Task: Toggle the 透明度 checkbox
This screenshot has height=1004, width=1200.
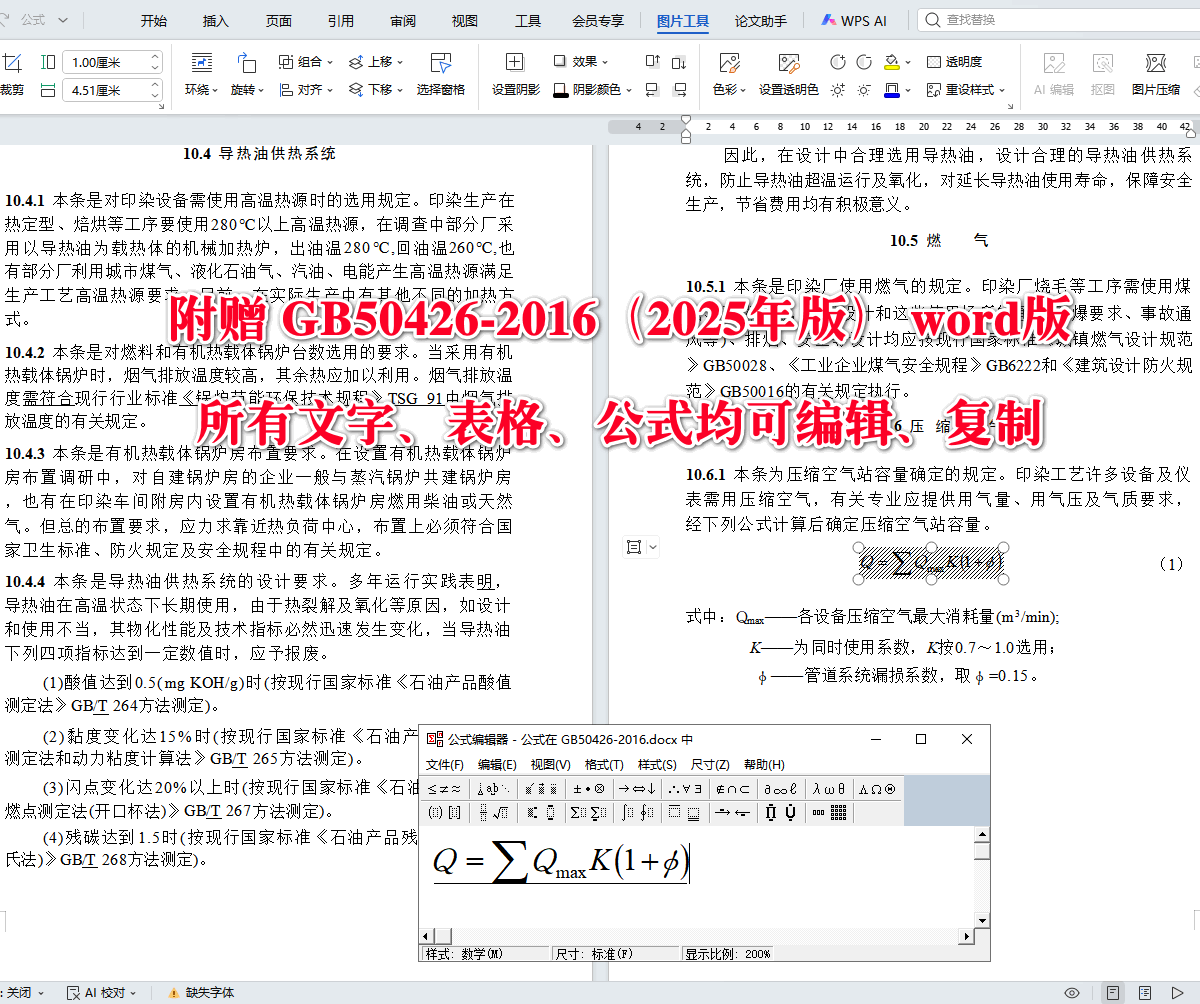Action: (955, 62)
